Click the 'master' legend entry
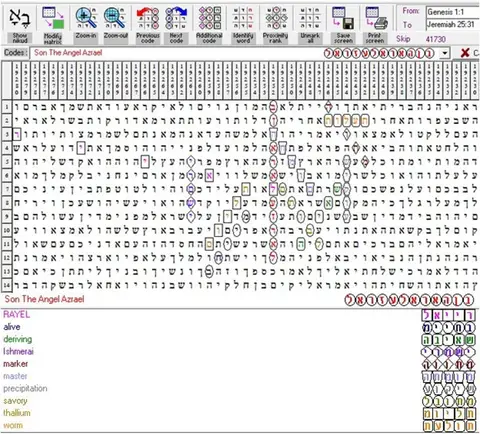This screenshot has height=434, width=480. 15,376
